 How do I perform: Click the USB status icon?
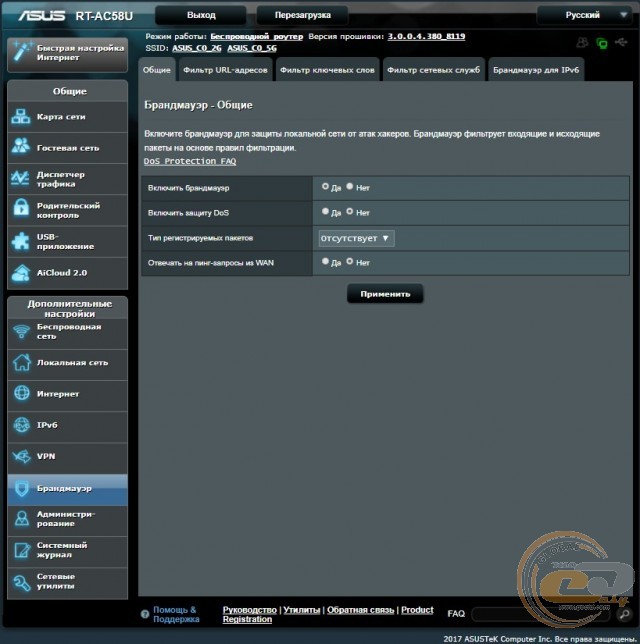621,42
